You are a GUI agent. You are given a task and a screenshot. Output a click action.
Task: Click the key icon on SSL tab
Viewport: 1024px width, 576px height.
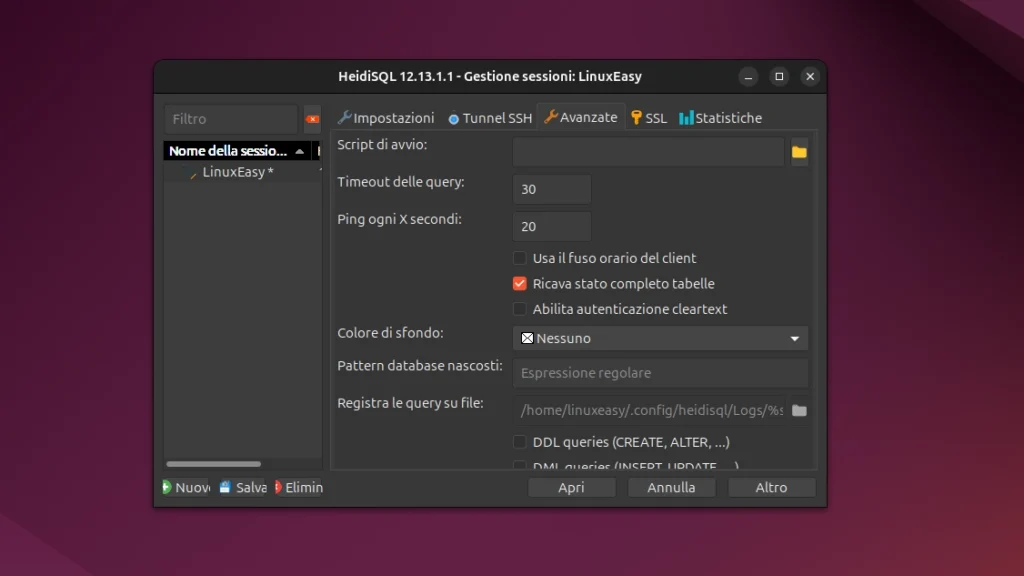(636, 118)
